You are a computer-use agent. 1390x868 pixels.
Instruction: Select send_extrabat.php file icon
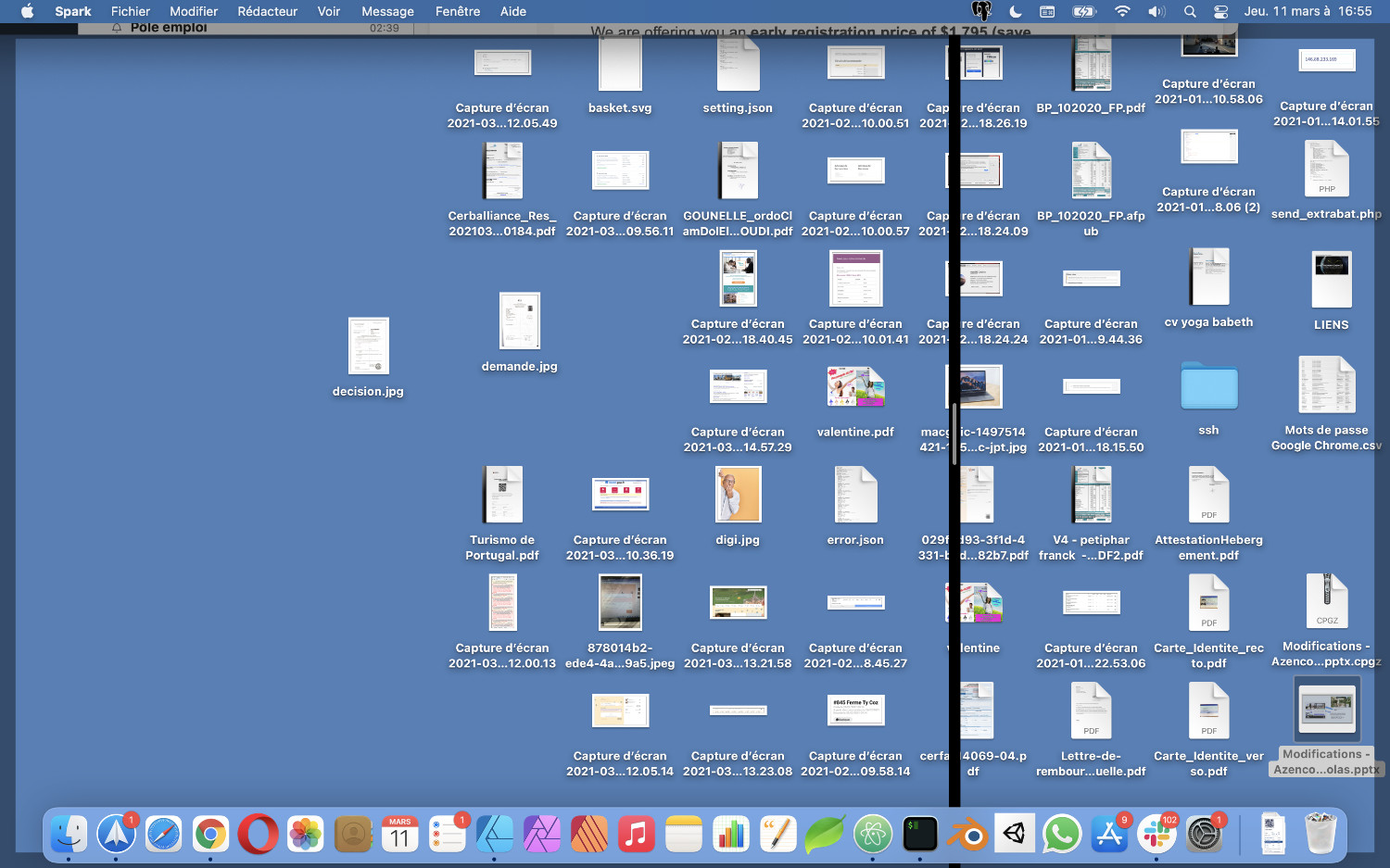[1326, 169]
